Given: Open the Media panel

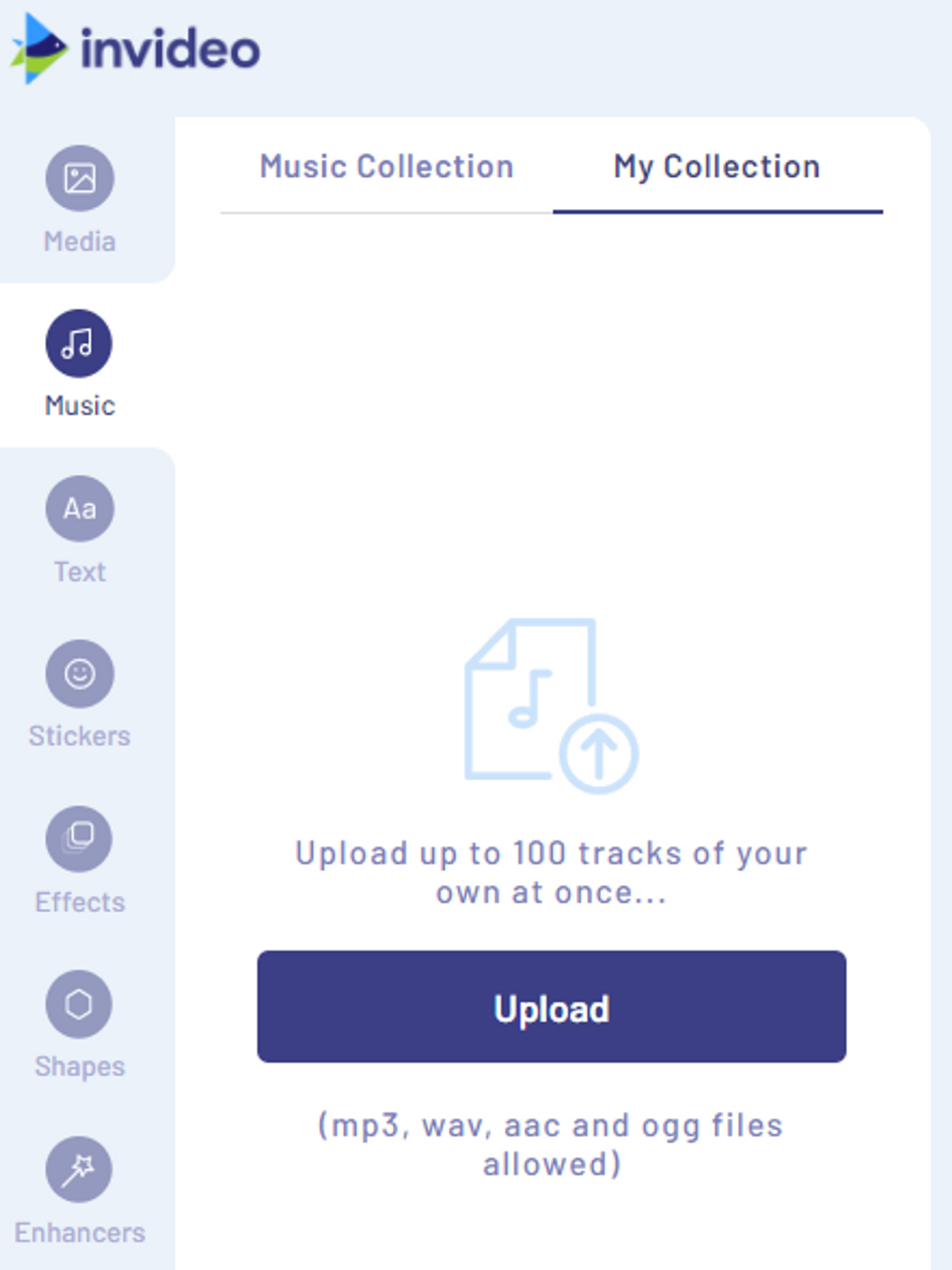Looking at the screenshot, I should [79, 180].
